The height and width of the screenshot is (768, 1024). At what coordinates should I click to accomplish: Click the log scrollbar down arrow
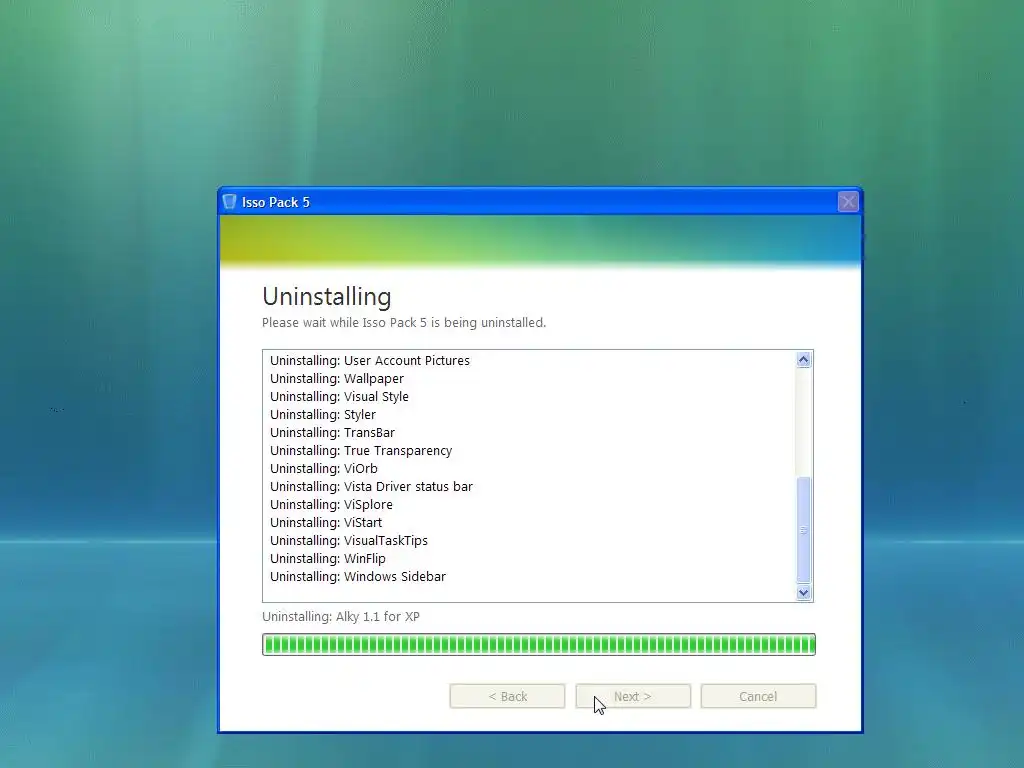point(804,592)
